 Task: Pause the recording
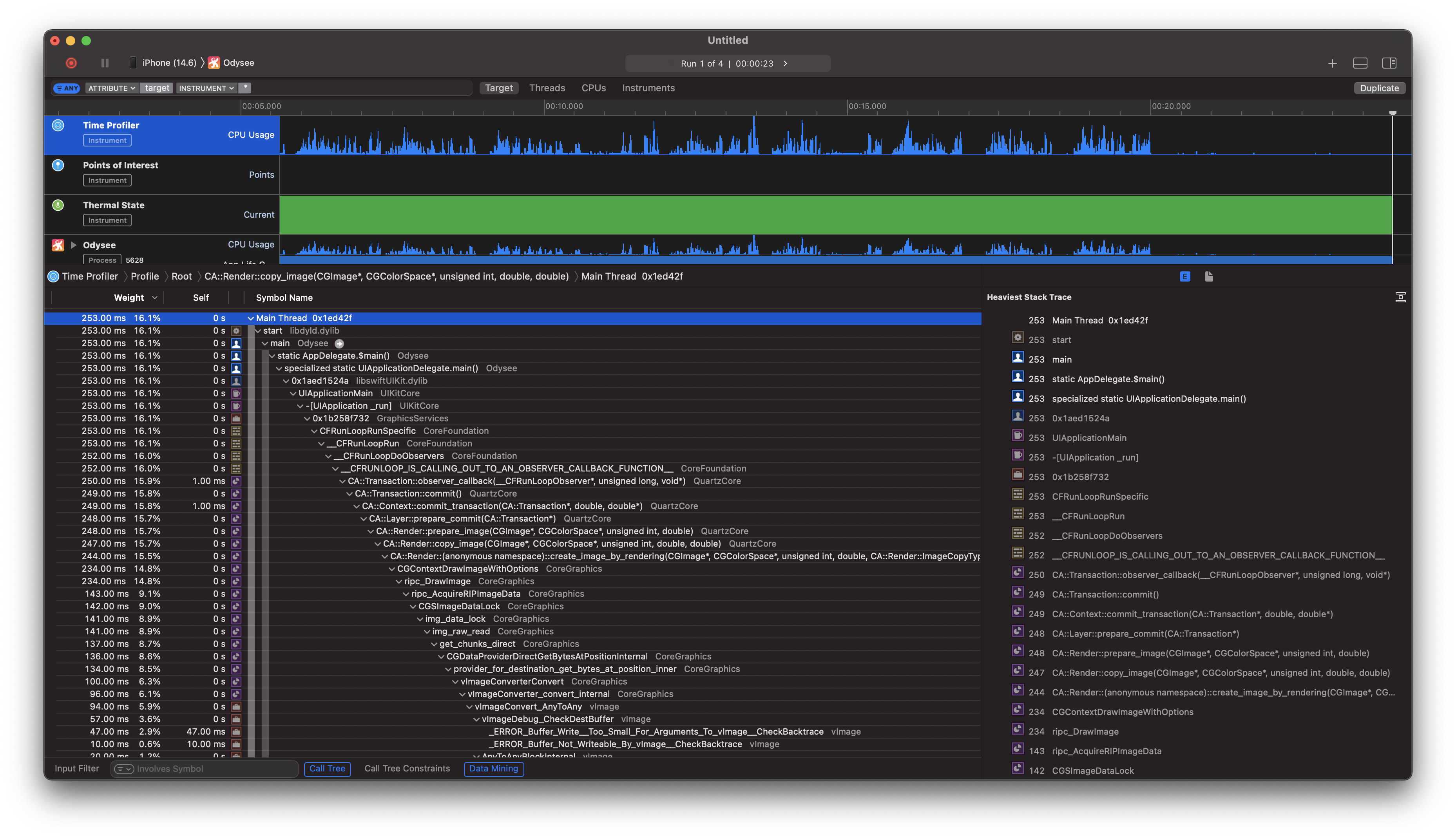point(105,63)
